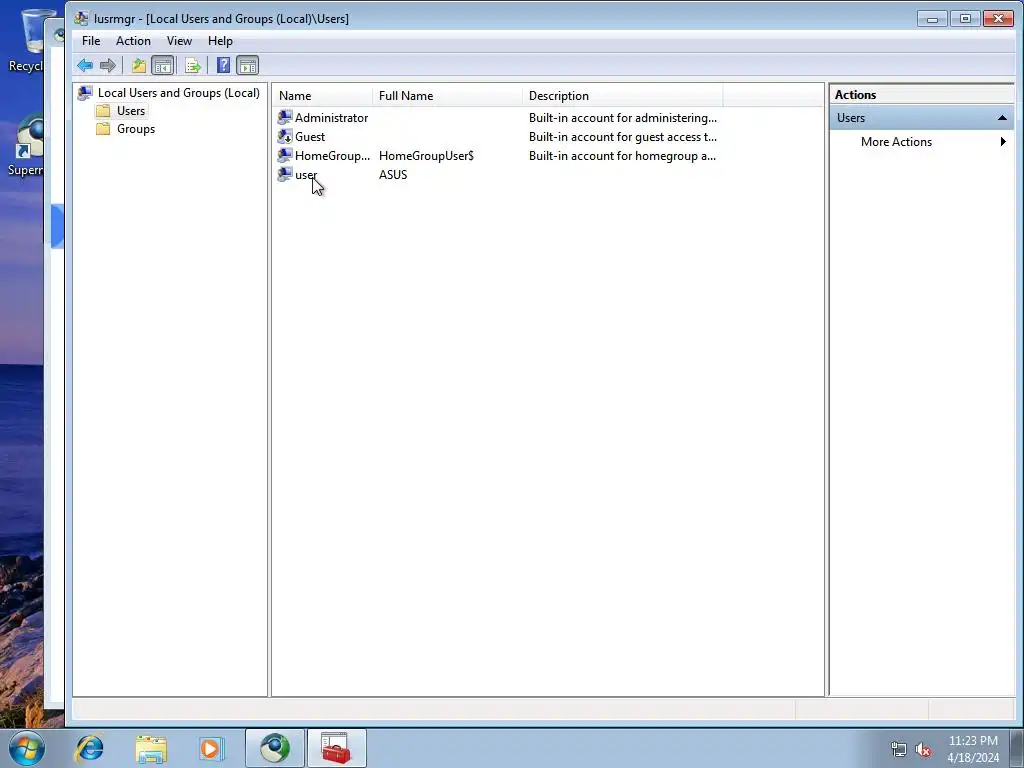Click the Local Users and Groups root icon
The width and height of the screenshot is (1024, 768).
pyautogui.click(x=85, y=93)
